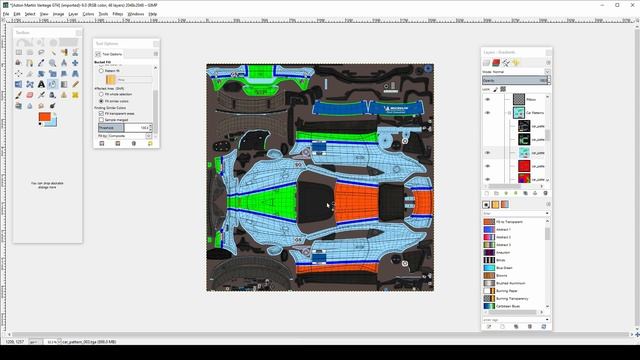Select Fill whole selection radio
Screen dimensions: 640x360
pyautogui.click(x=101, y=94)
